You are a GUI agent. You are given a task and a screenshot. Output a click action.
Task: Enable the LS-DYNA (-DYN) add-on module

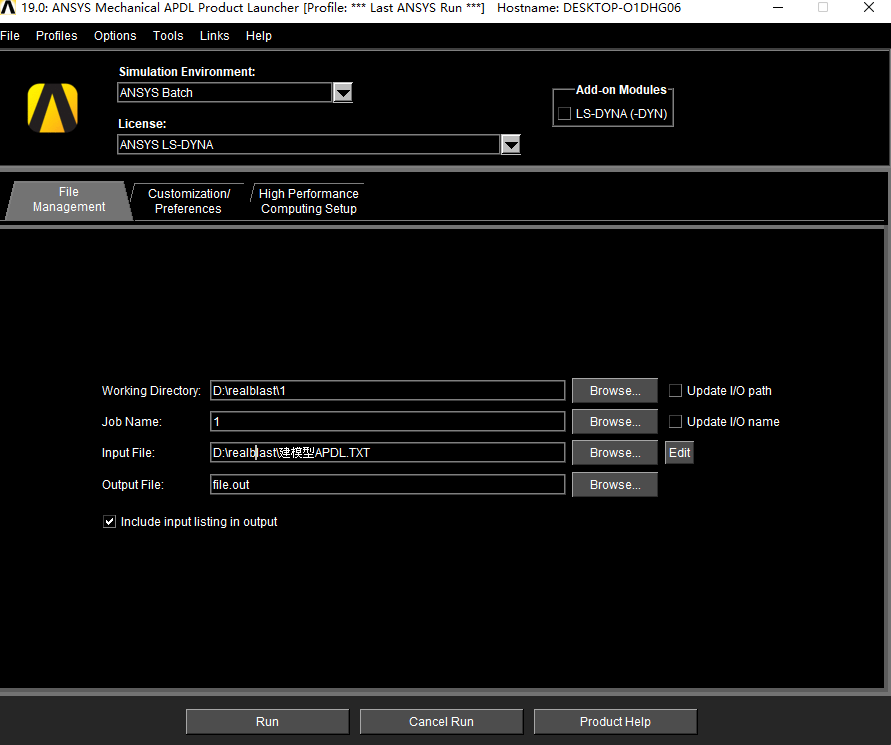coord(564,114)
